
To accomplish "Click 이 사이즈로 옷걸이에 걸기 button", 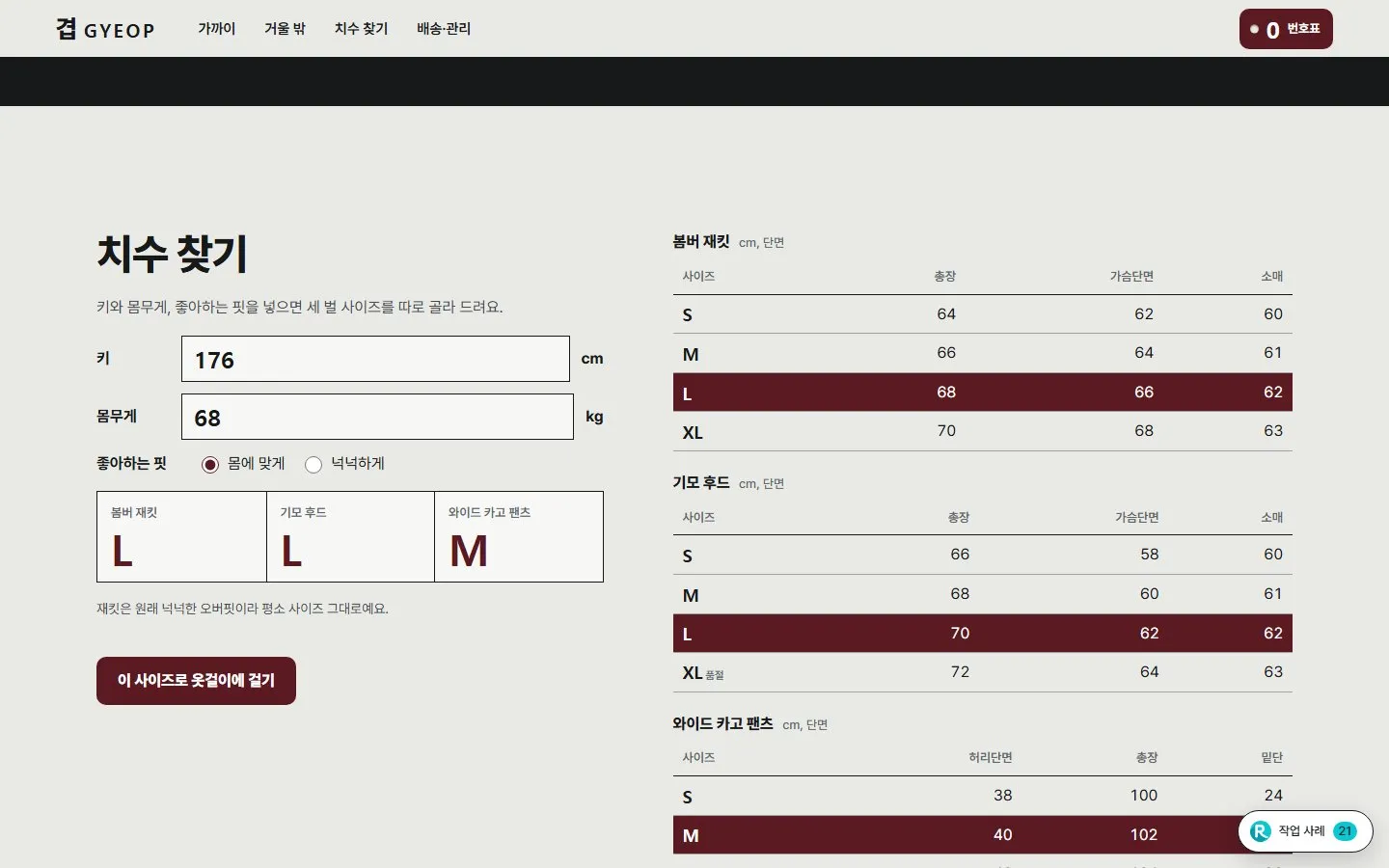I will coord(196,681).
